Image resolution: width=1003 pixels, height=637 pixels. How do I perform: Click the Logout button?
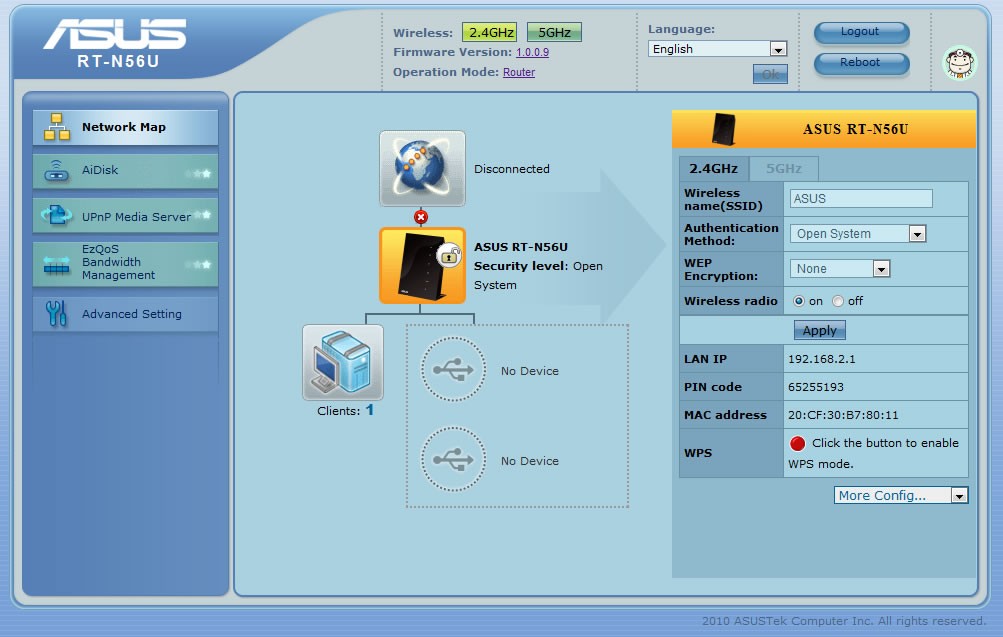tap(861, 32)
